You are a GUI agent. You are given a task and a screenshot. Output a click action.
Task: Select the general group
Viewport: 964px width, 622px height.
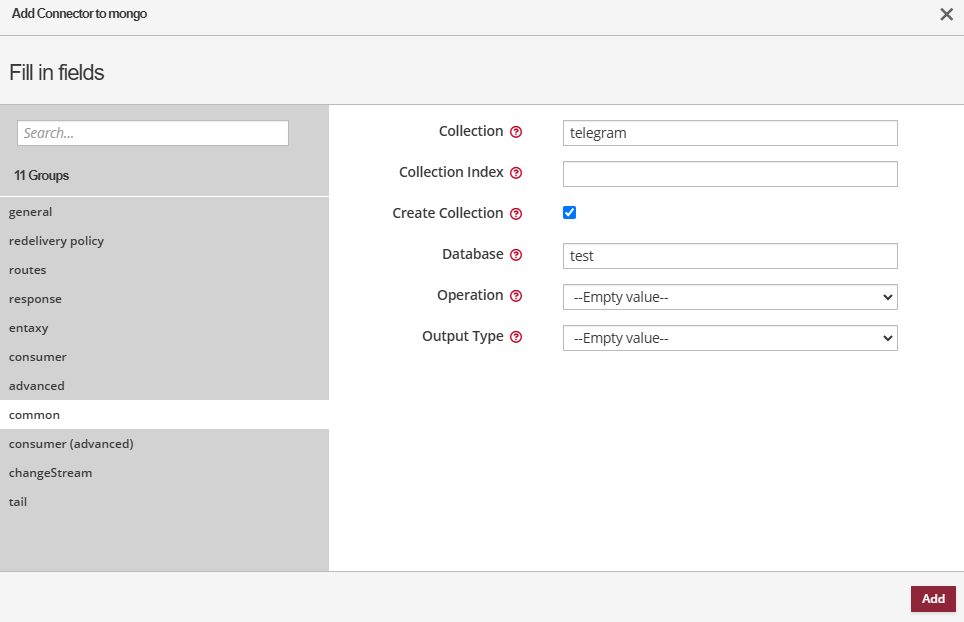coord(31,212)
